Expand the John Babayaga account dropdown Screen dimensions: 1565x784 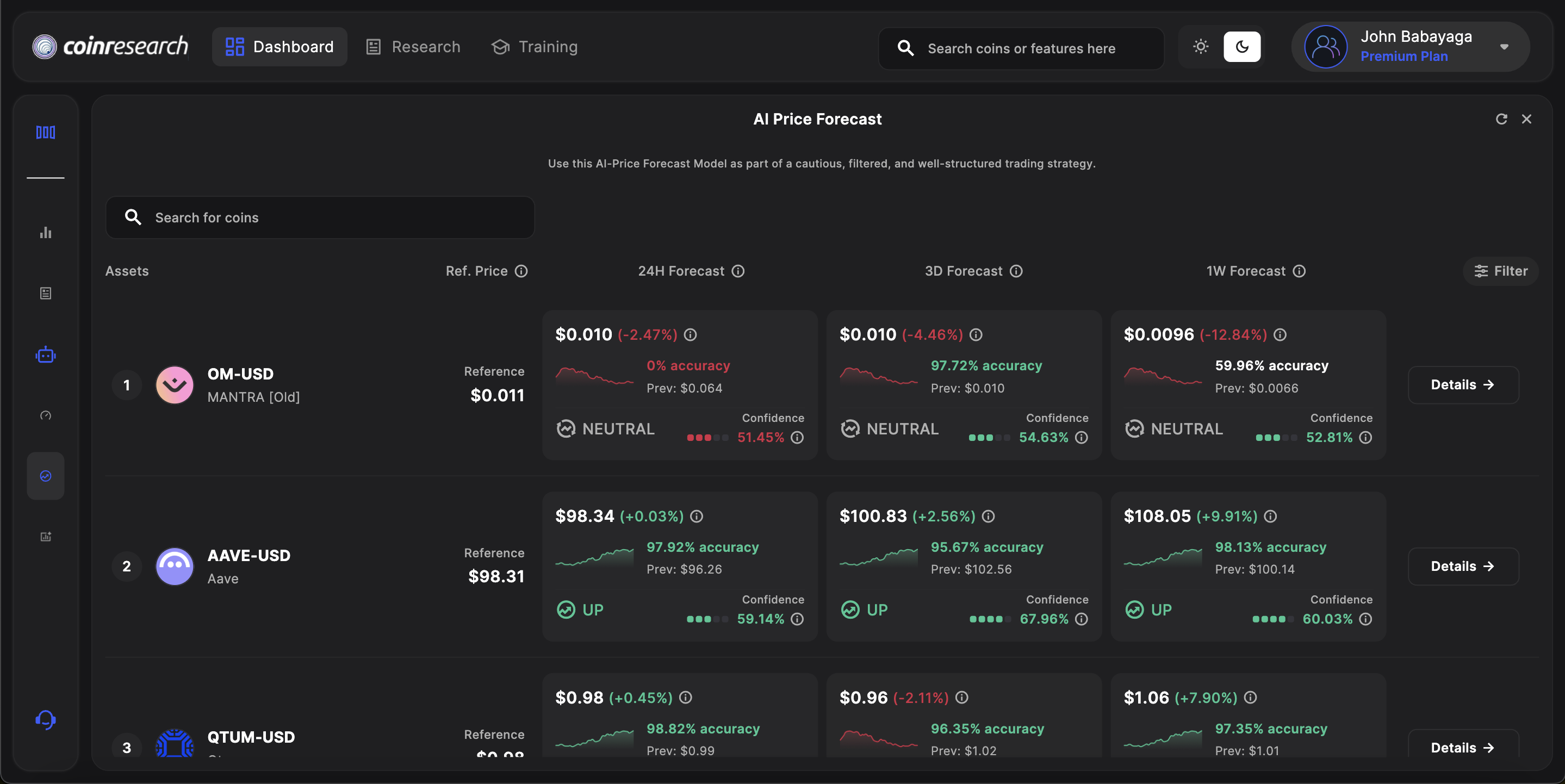(1504, 47)
